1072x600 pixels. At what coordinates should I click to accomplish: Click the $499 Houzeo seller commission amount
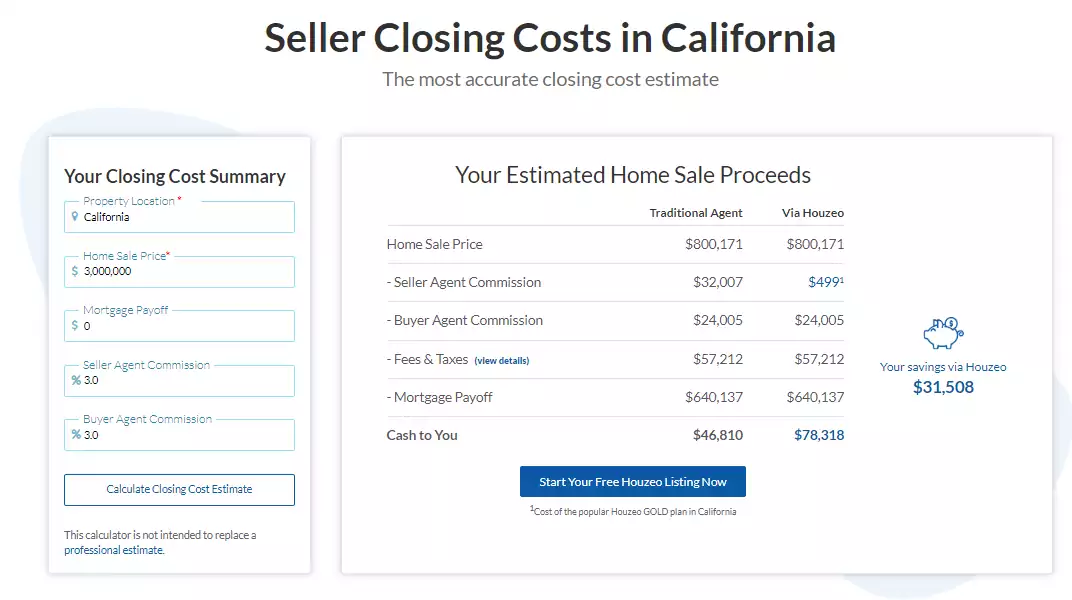coord(824,282)
